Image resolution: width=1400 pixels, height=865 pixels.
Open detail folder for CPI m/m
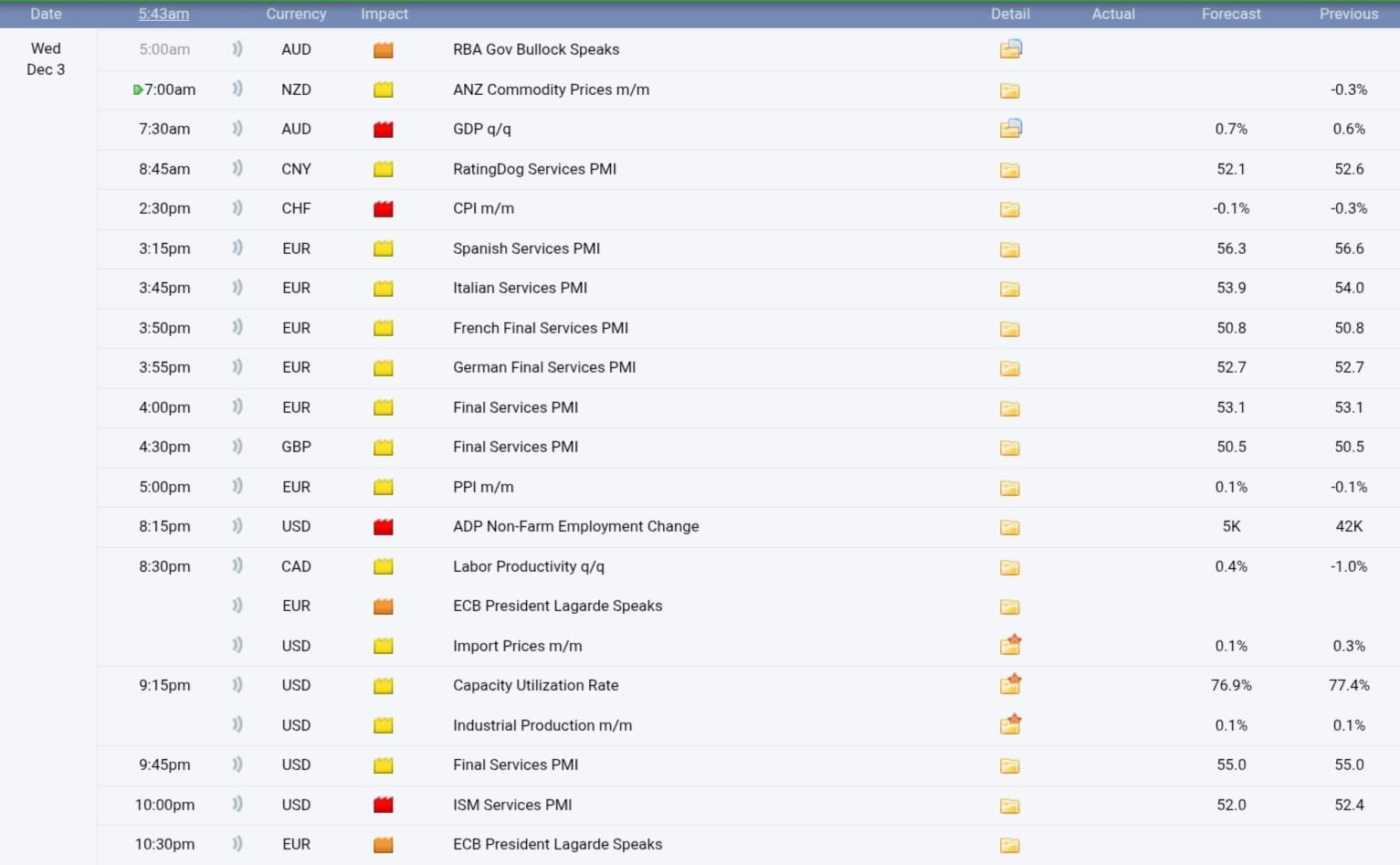pyautogui.click(x=1009, y=209)
